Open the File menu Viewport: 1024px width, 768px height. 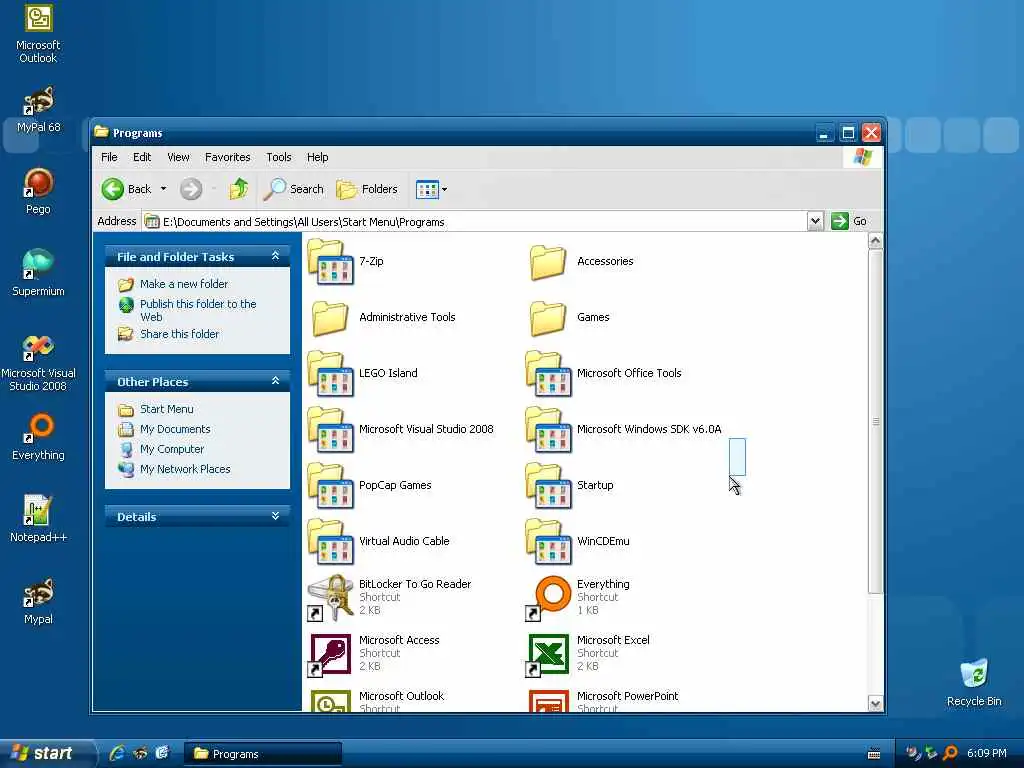click(109, 157)
